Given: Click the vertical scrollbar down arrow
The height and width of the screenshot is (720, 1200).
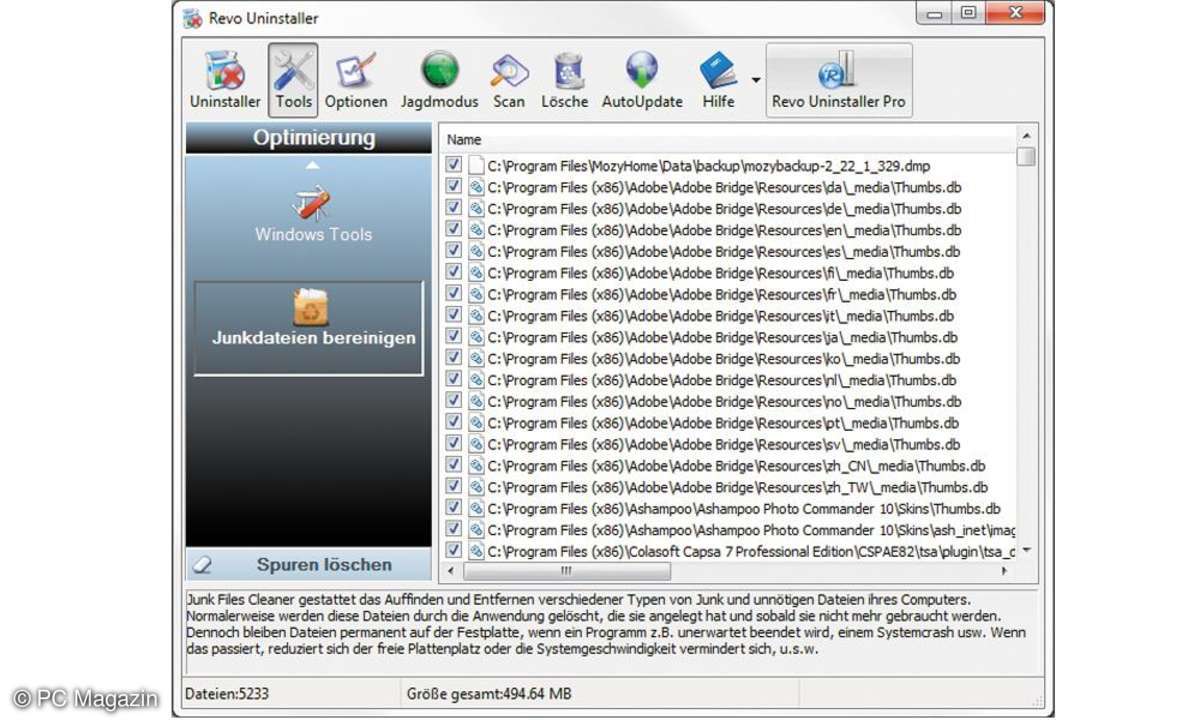Looking at the screenshot, I should click(1026, 551).
